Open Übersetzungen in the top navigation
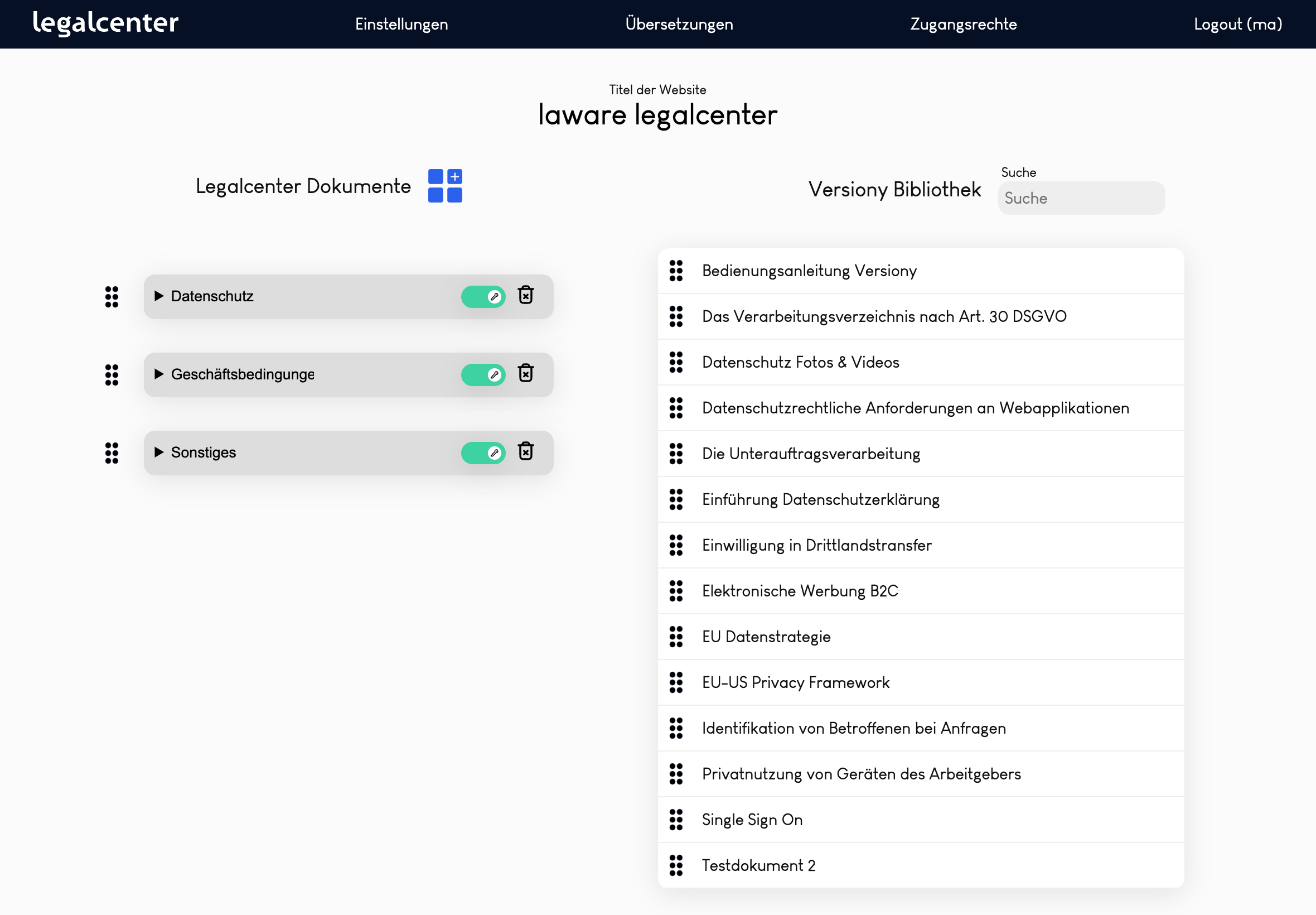The image size is (1316, 915). pyautogui.click(x=679, y=24)
